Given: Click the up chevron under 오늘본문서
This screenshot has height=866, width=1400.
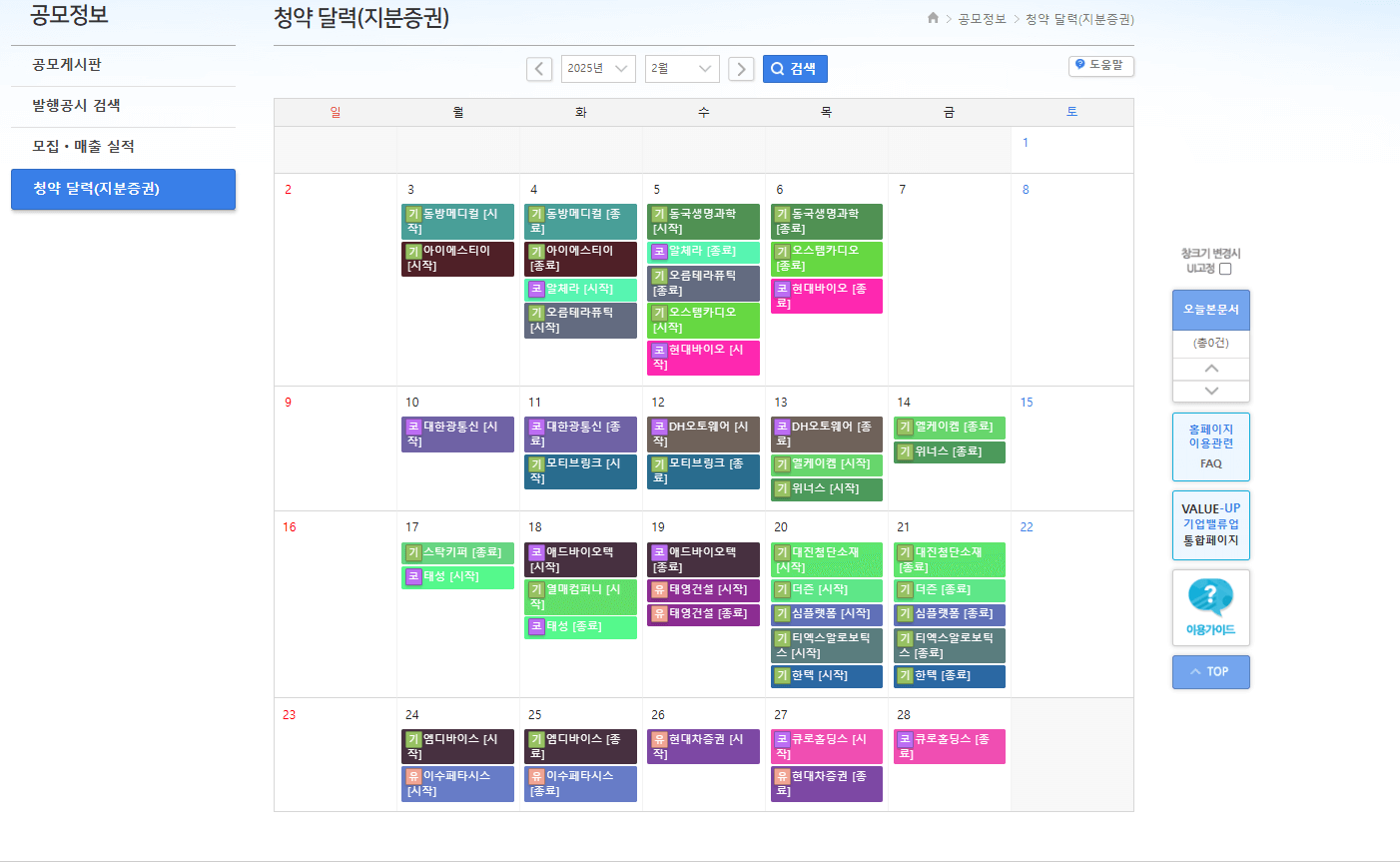Looking at the screenshot, I should tap(1211, 369).
